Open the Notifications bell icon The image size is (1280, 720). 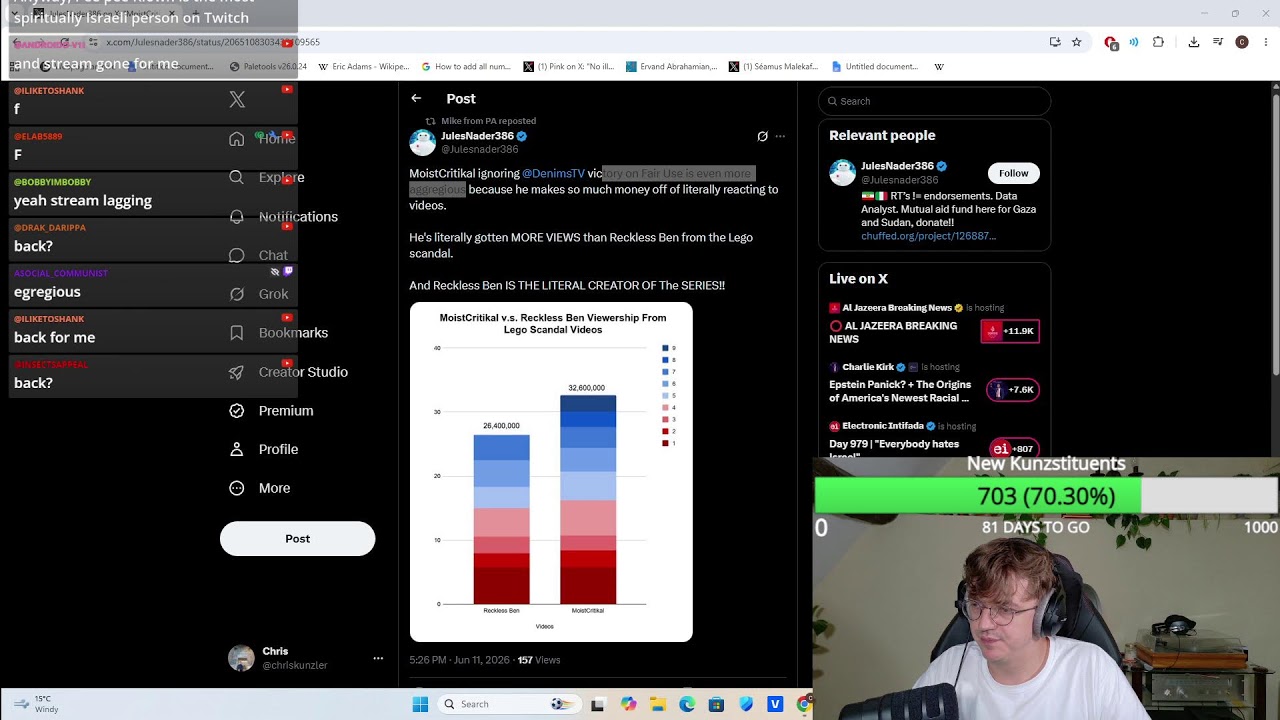click(x=236, y=216)
